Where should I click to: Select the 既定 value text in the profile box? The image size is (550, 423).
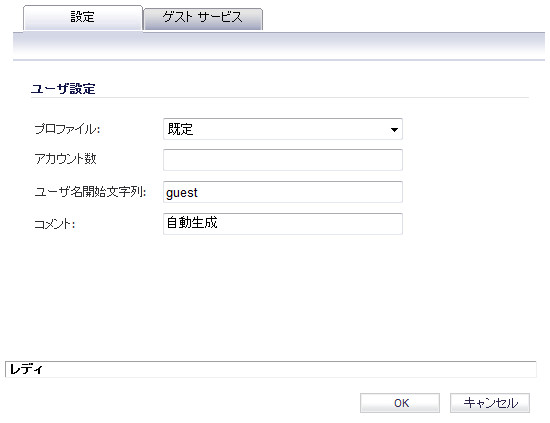[180, 129]
